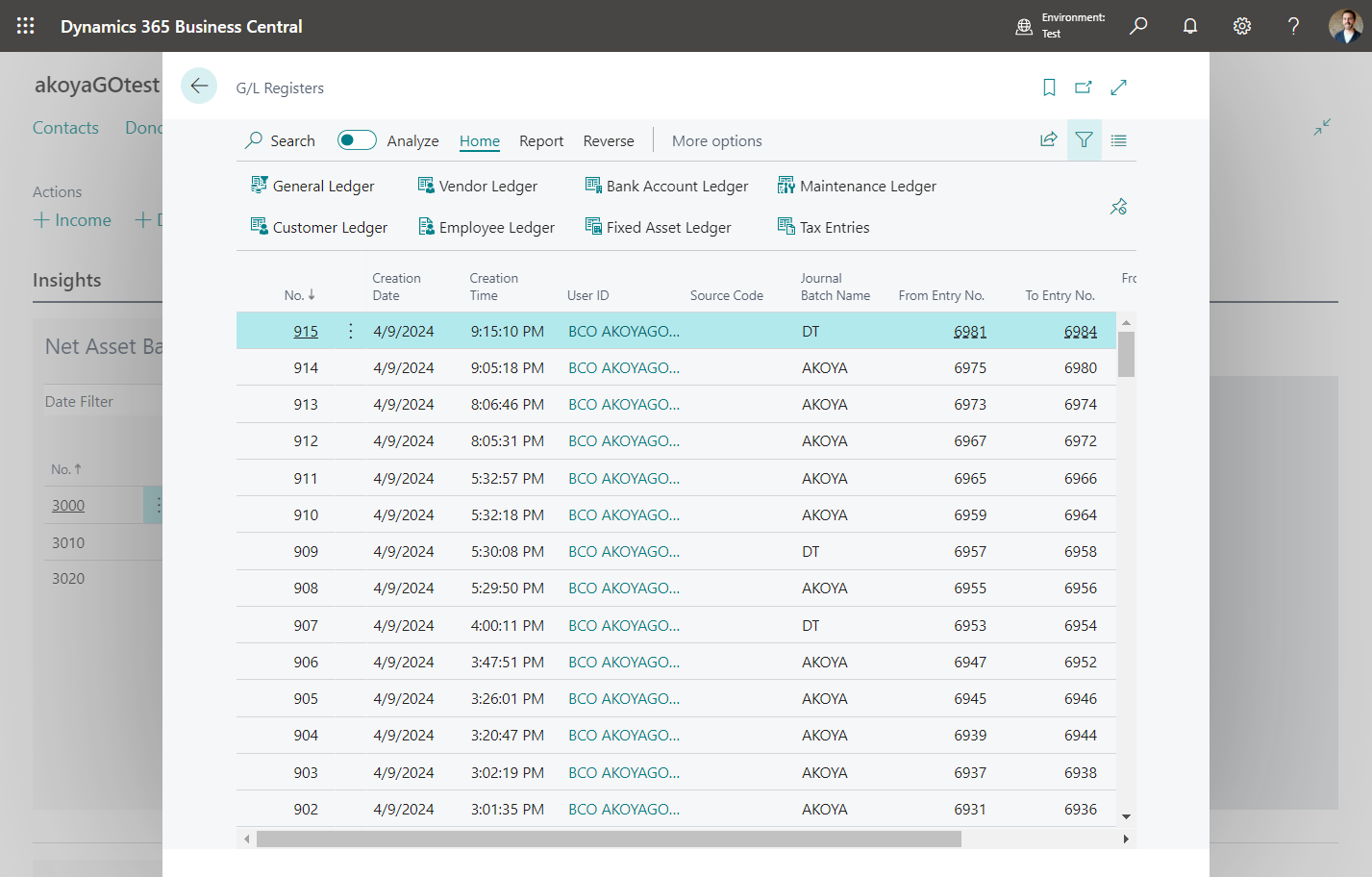Open the Journal Batch Name column menu

tap(836, 287)
